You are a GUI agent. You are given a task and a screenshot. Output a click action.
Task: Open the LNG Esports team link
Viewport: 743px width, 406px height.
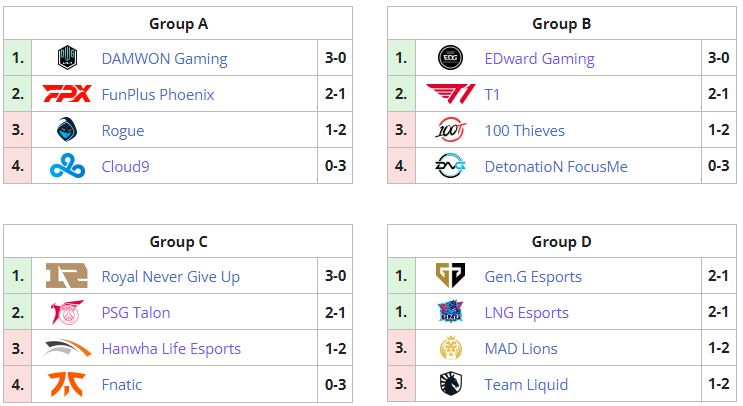tap(526, 313)
